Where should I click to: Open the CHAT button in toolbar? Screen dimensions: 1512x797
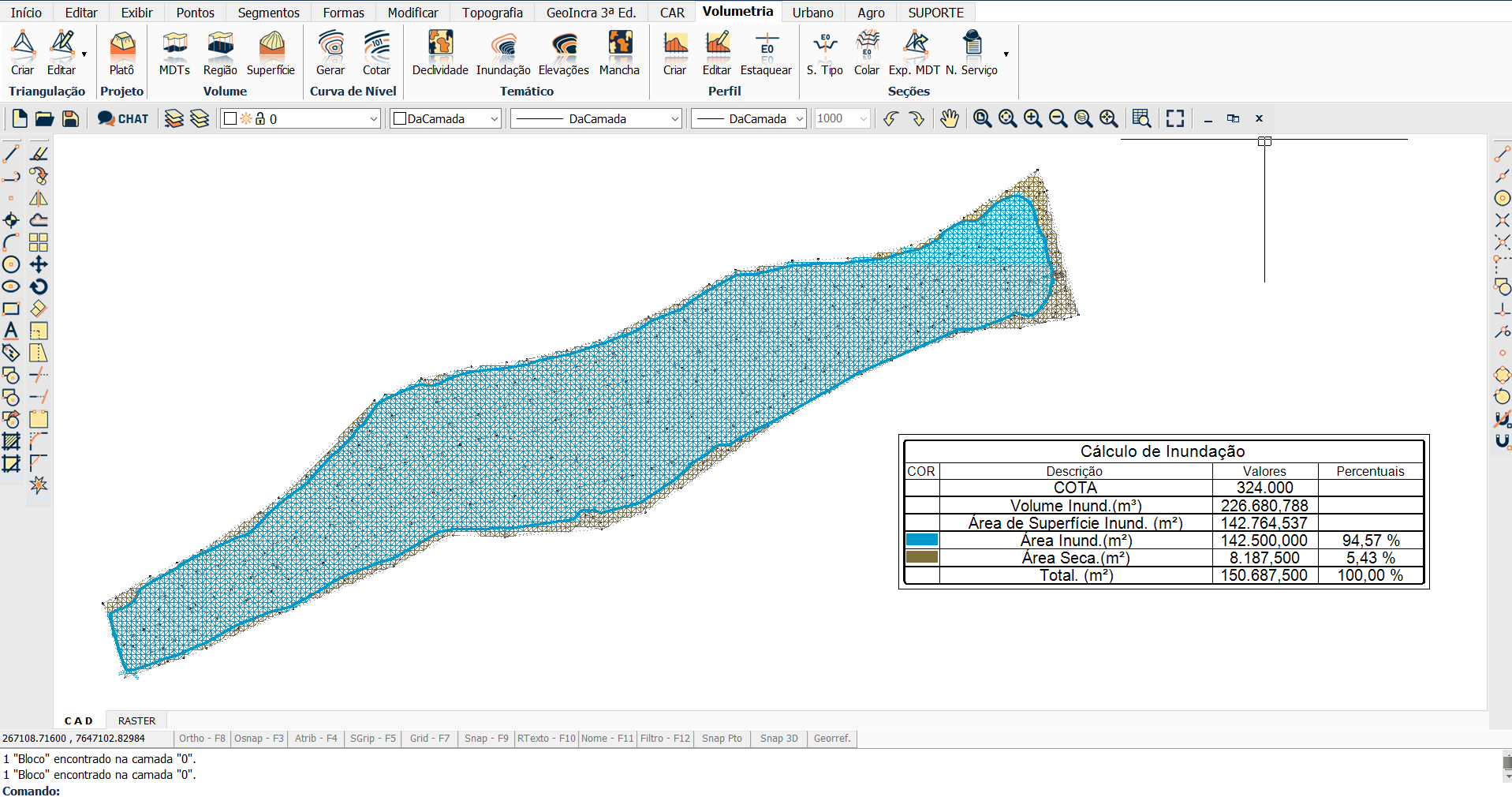coord(123,118)
